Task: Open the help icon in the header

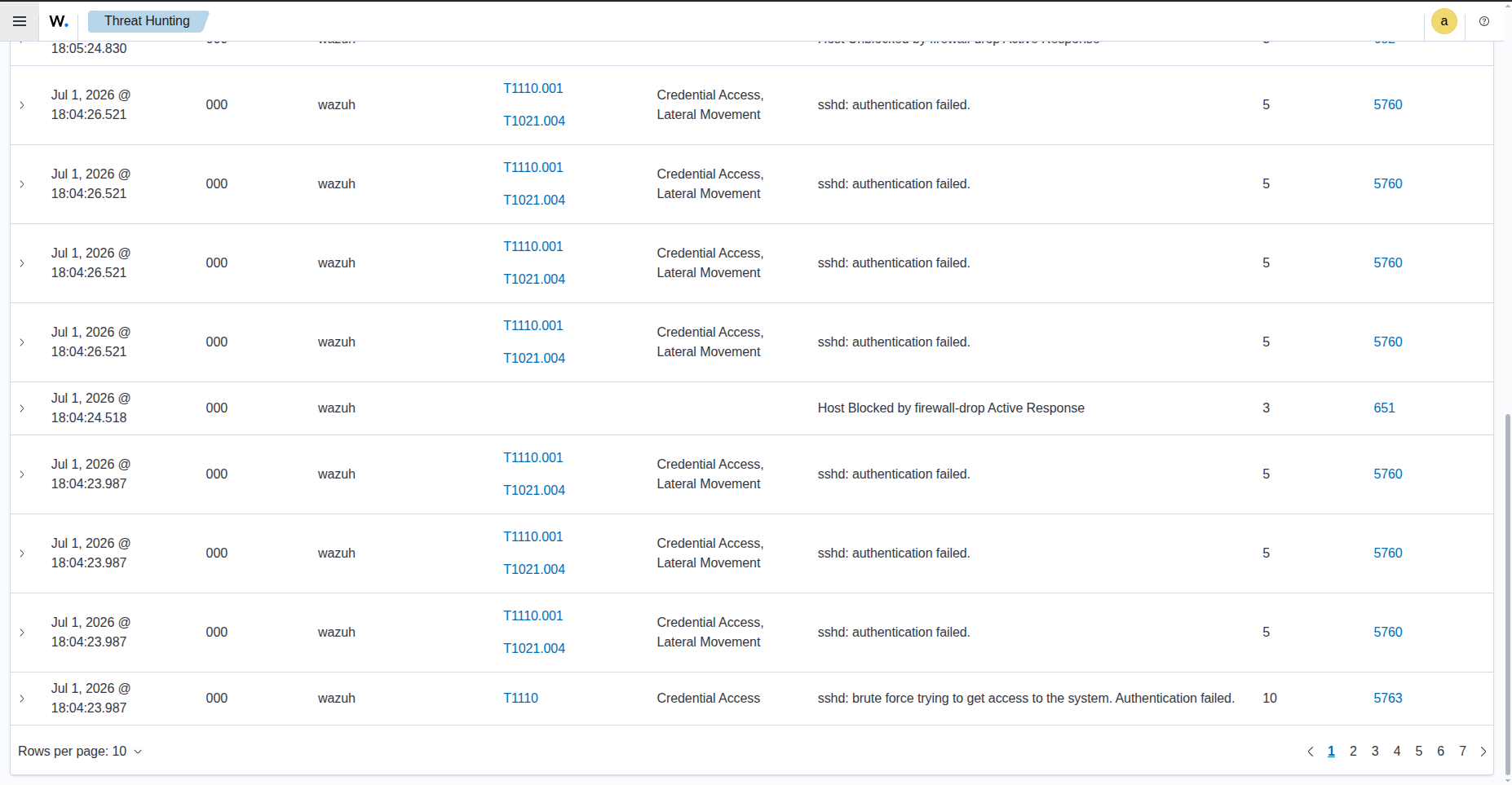Action: click(1484, 21)
